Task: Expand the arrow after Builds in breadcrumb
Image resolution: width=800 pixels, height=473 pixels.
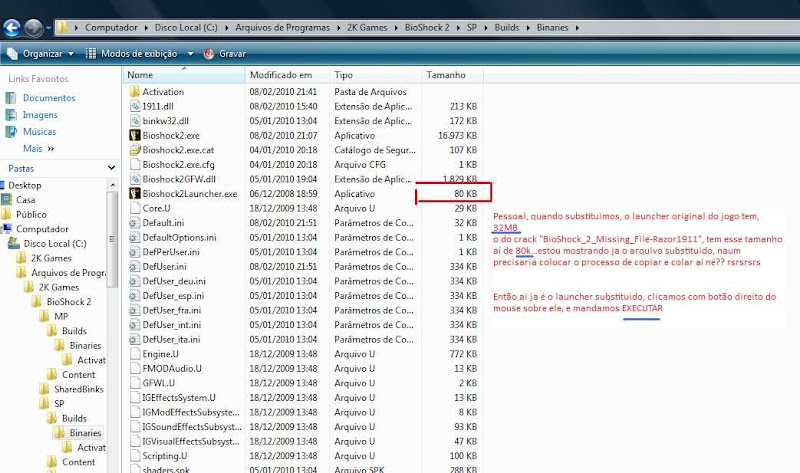Action: point(528,28)
